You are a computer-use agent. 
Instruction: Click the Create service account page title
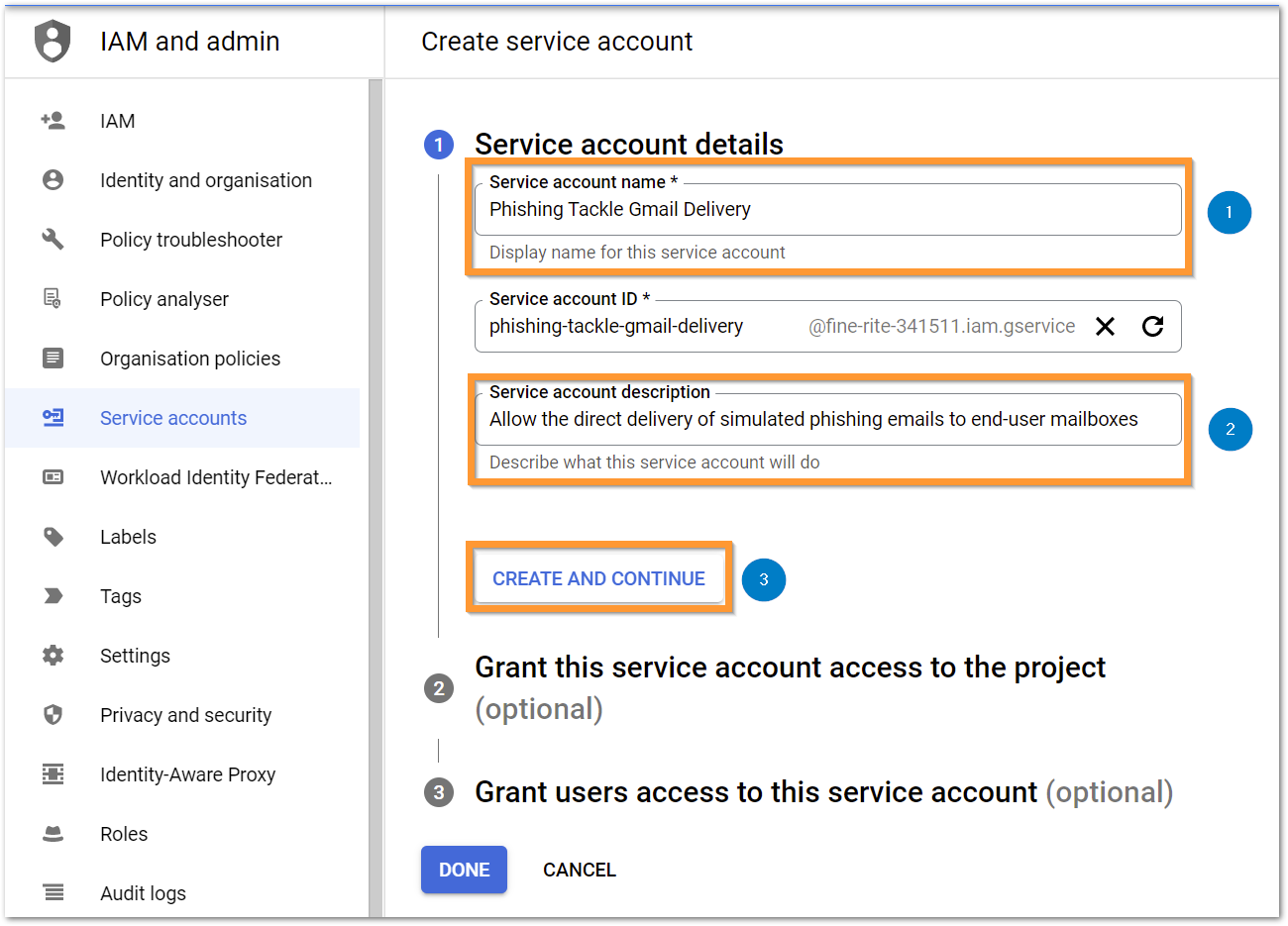[x=557, y=42]
